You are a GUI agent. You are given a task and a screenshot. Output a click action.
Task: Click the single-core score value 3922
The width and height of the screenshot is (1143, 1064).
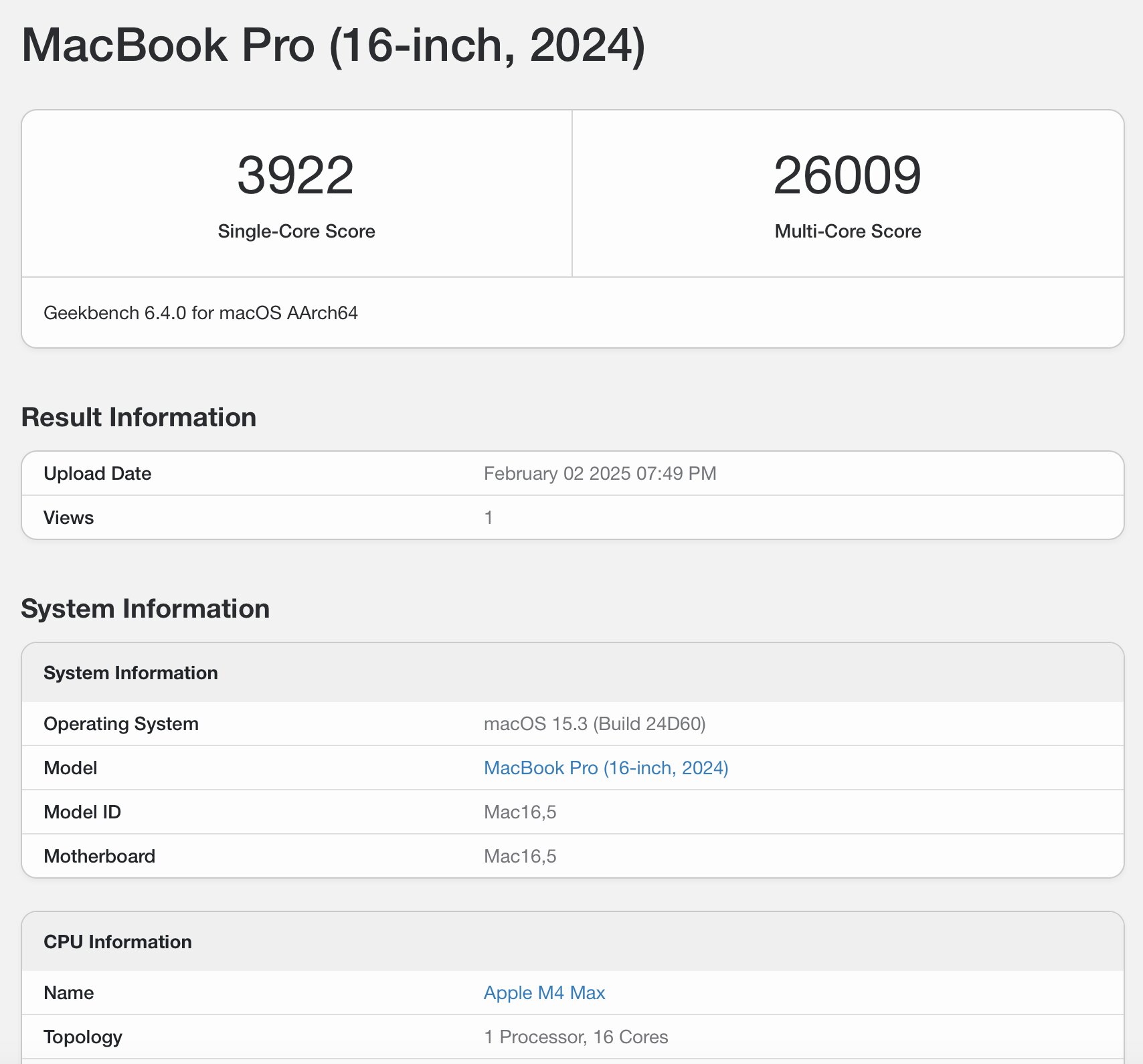tap(296, 175)
